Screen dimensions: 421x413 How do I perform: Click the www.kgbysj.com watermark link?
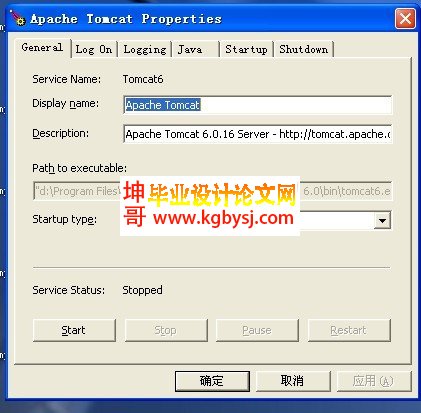click(x=223, y=218)
